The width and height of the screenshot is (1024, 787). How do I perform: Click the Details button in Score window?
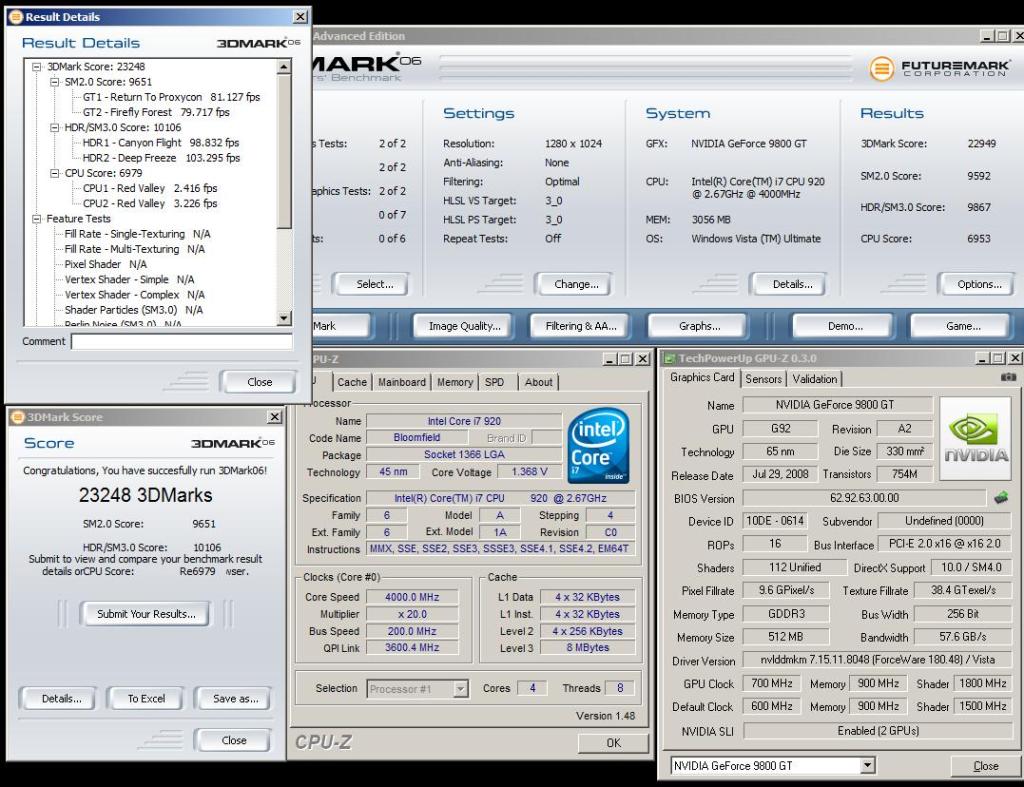coord(61,699)
